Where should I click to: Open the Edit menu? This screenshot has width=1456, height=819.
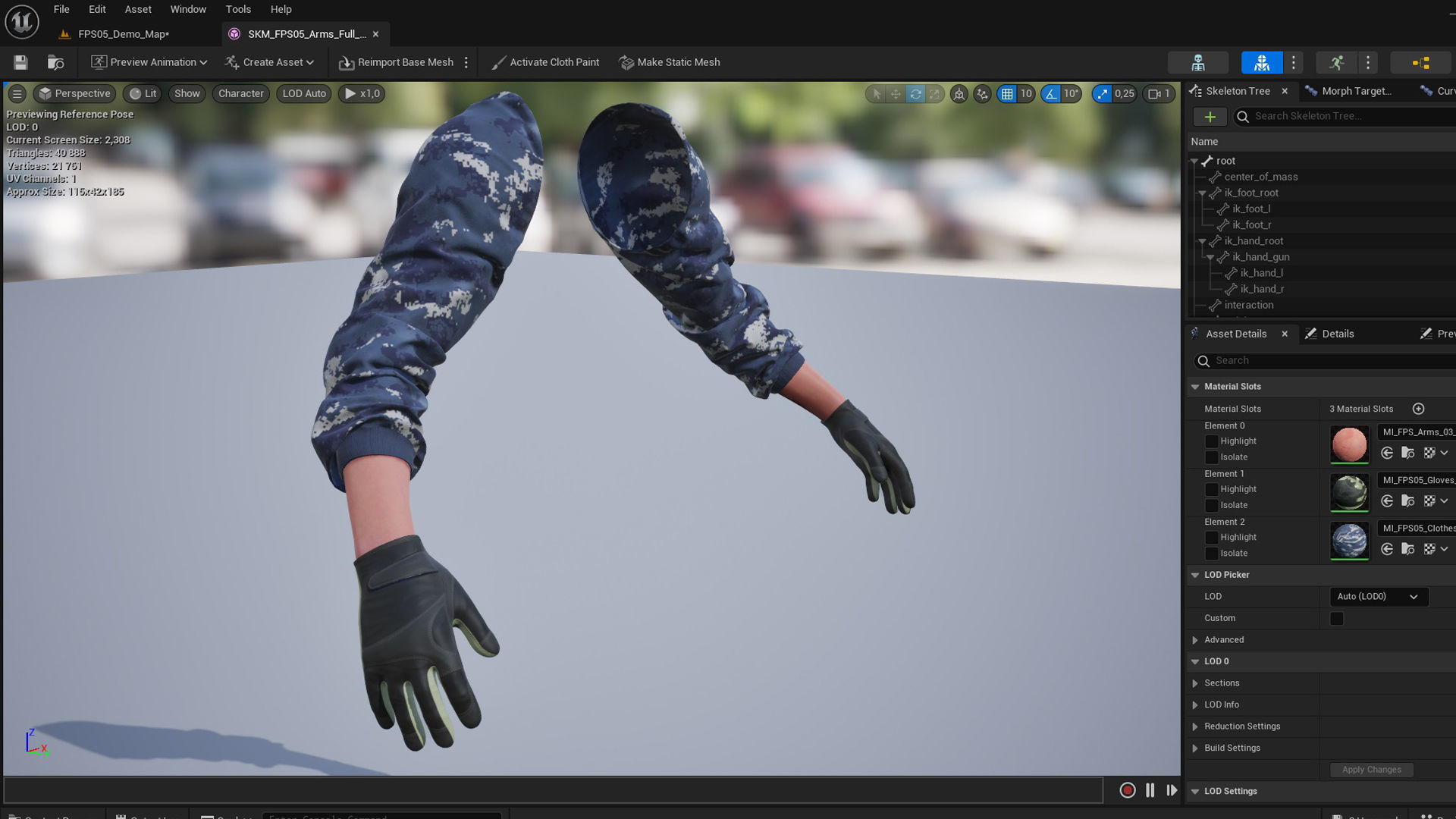point(97,9)
